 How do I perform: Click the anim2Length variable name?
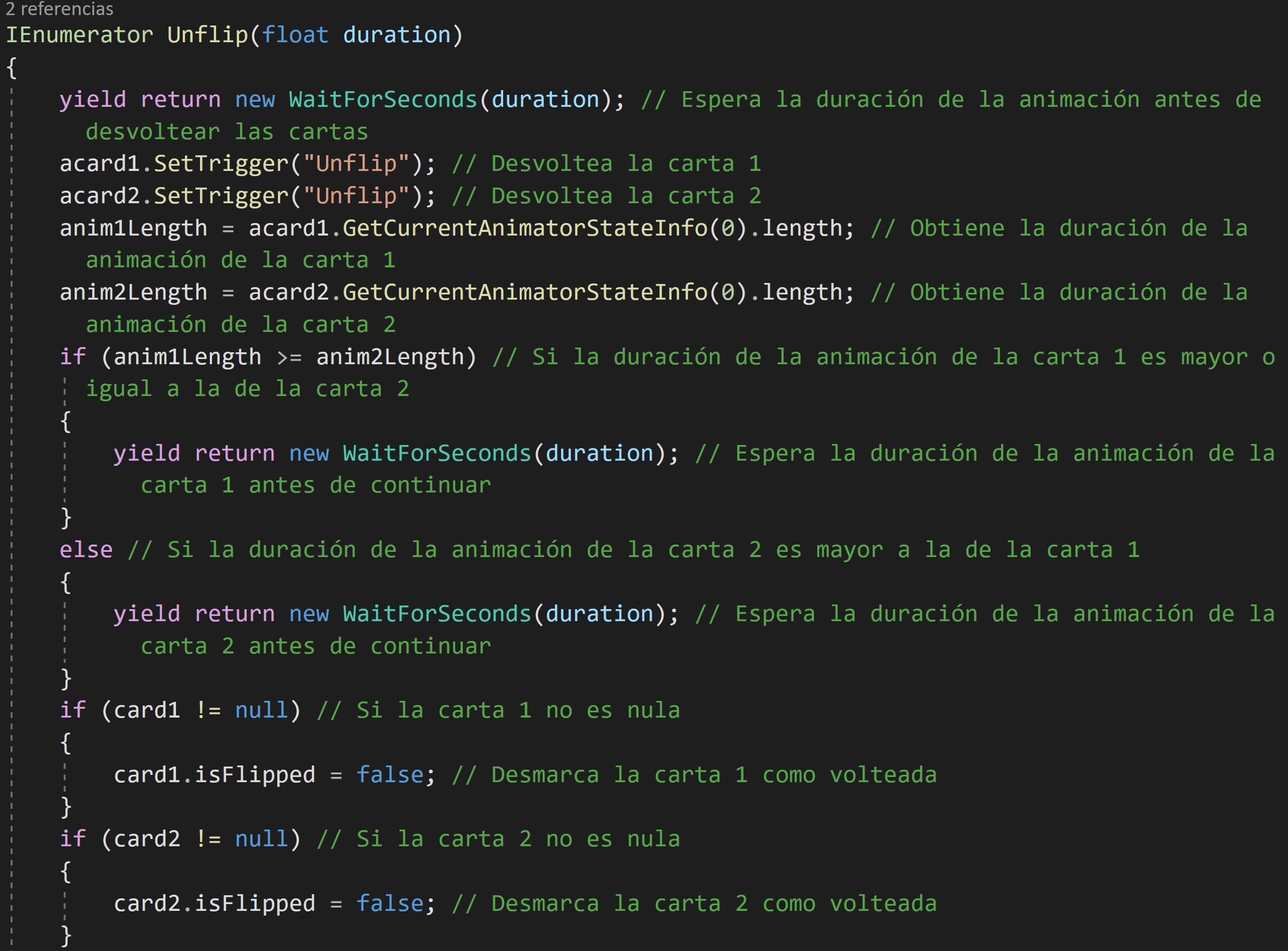tap(132, 292)
